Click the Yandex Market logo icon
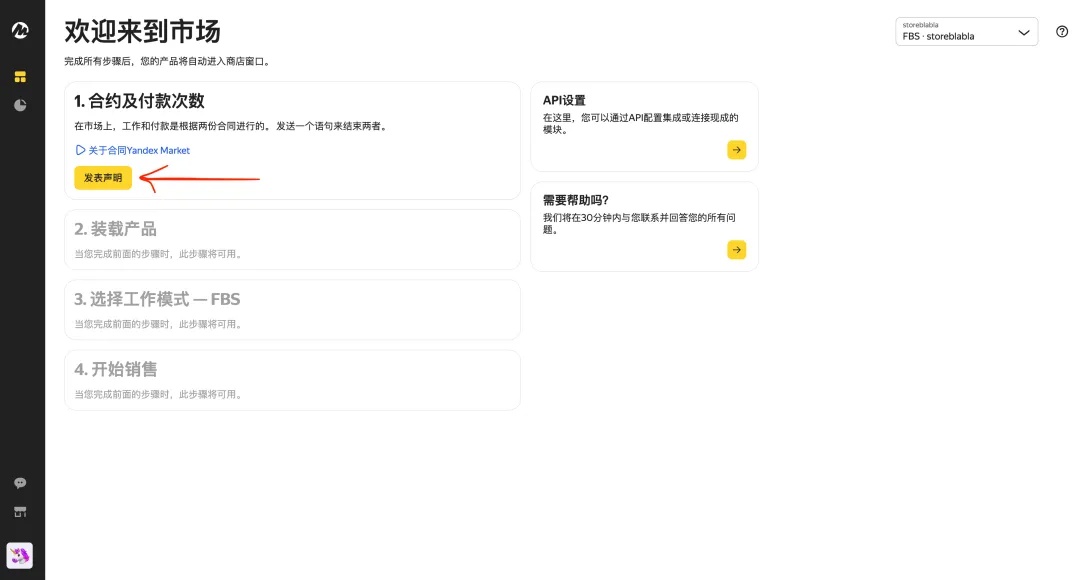Viewport: 1080px width, 580px height. 20,30
